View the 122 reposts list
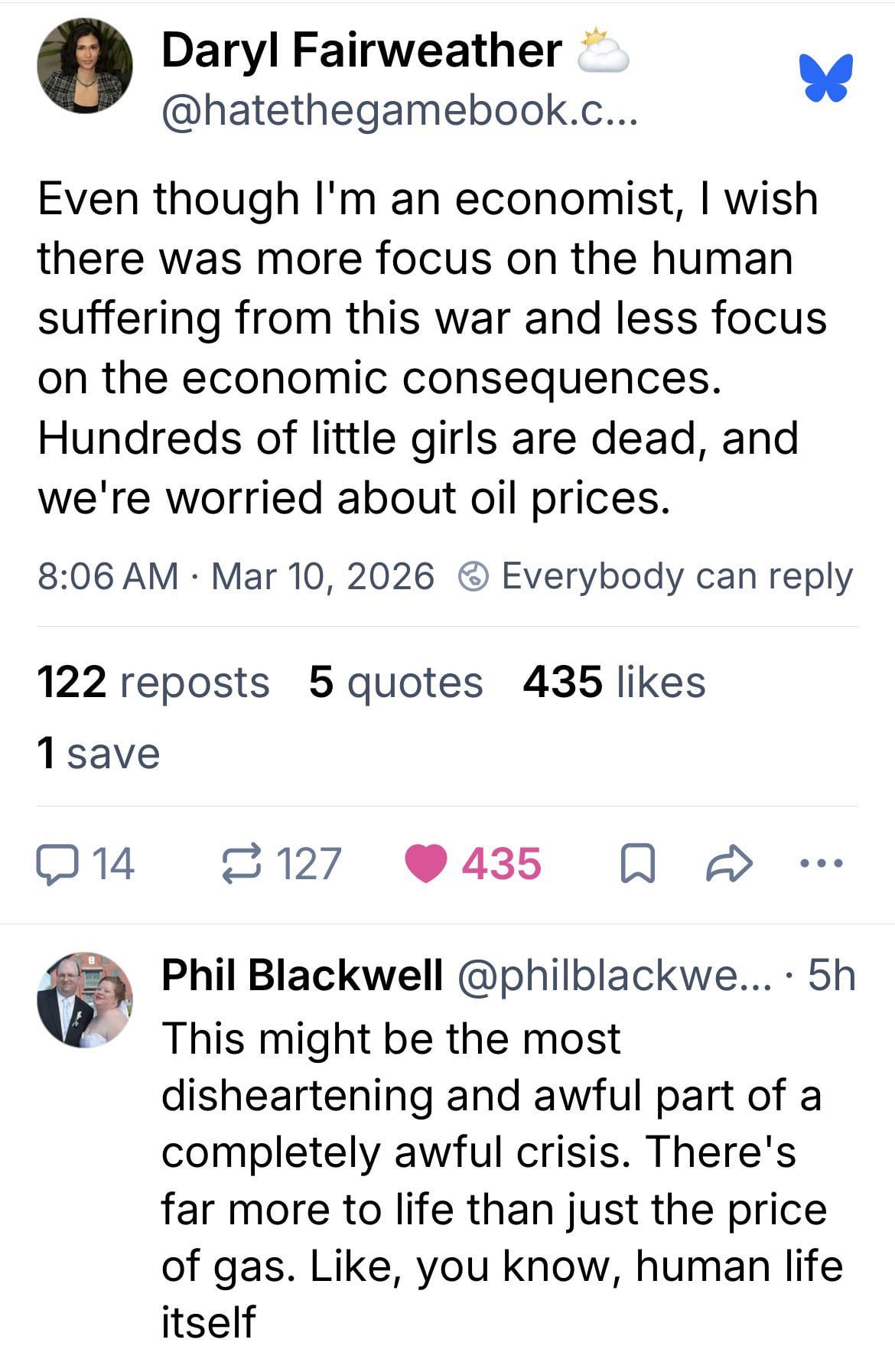Screen dimensions: 895x1372 point(153,682)
